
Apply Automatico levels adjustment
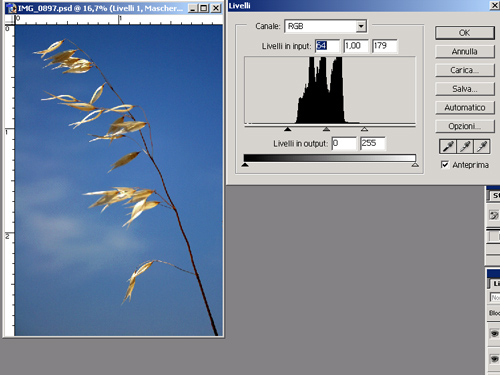pos(465,107)
